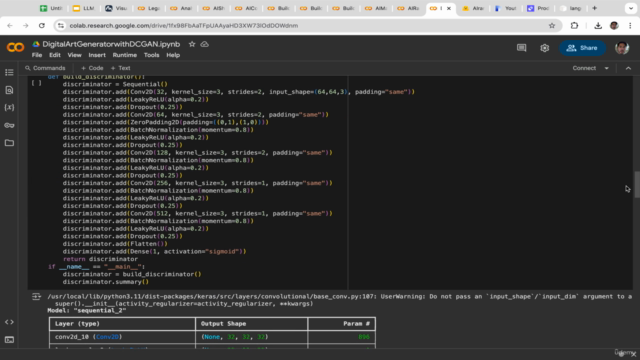The height and width of the screenshot is (360, 640).
Task: Switch to the LLM tab
Action: click(84, 8)
